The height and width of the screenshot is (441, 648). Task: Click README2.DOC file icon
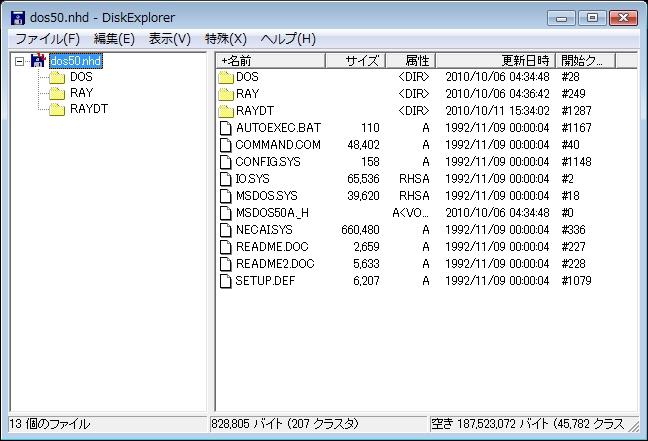pos(226,264)
